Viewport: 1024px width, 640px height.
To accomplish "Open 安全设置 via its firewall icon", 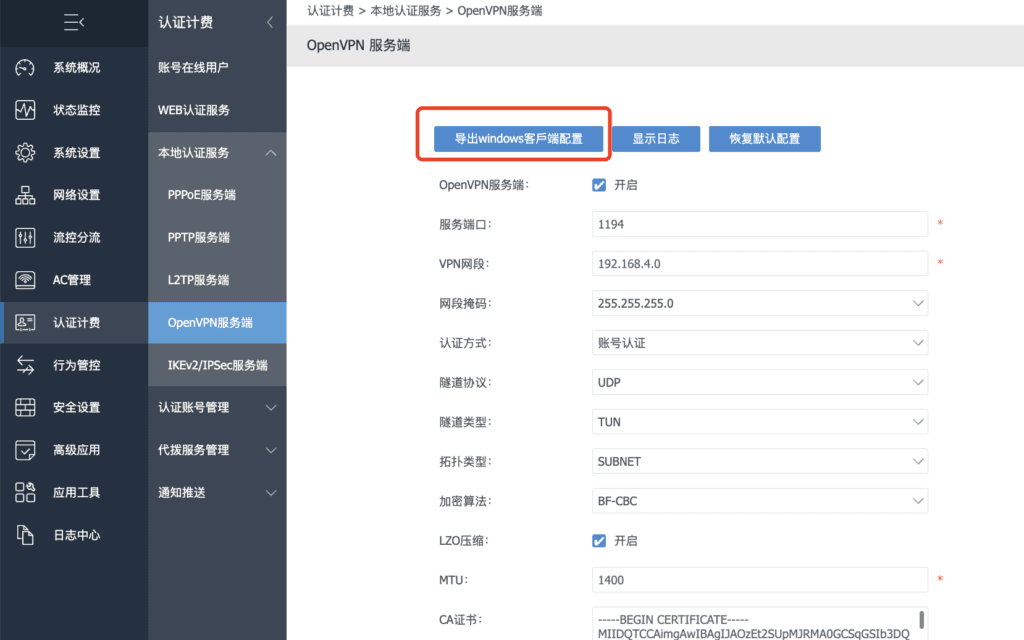I will click(x=26, y=408).
